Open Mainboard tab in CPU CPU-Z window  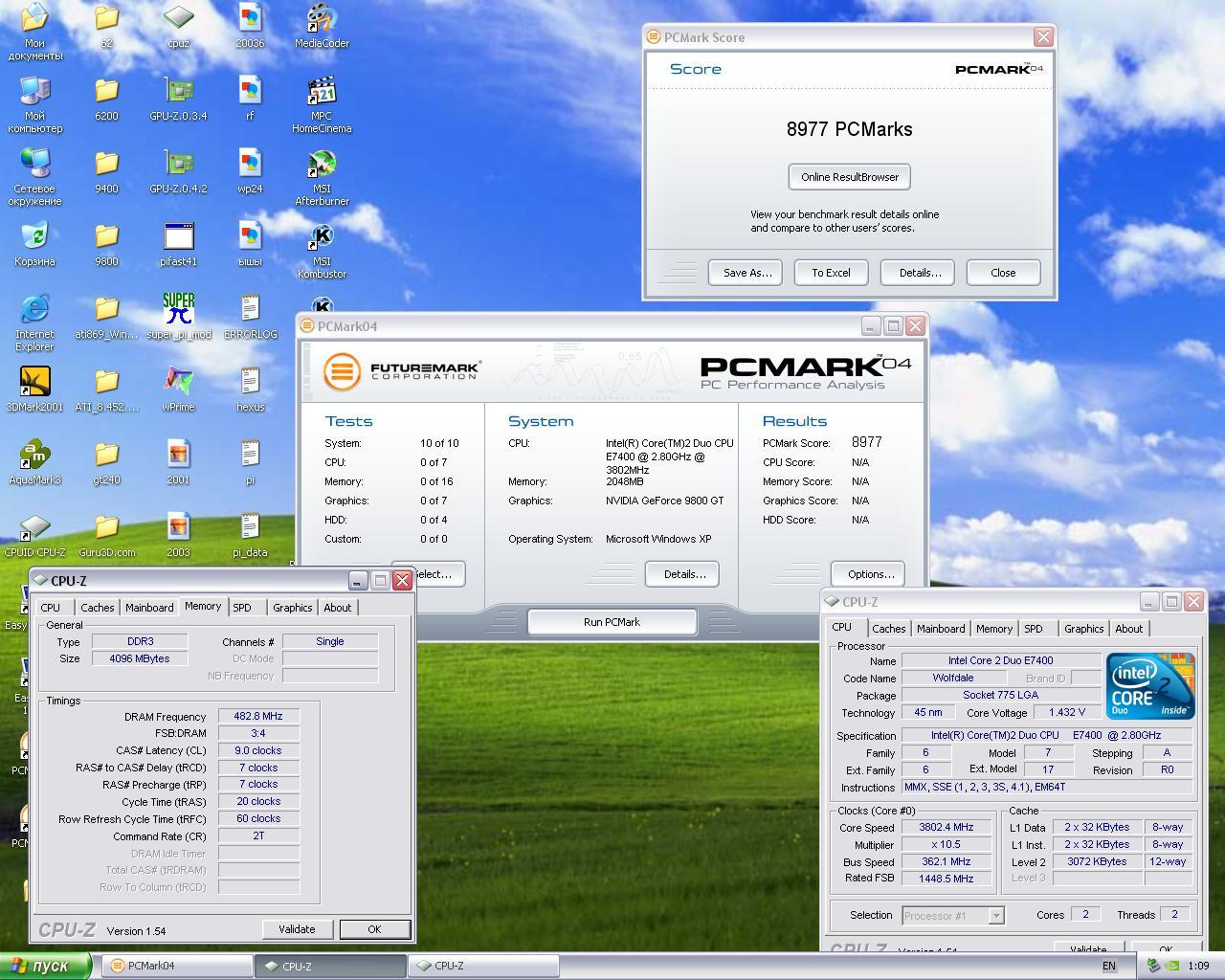(x=941, y=629)
